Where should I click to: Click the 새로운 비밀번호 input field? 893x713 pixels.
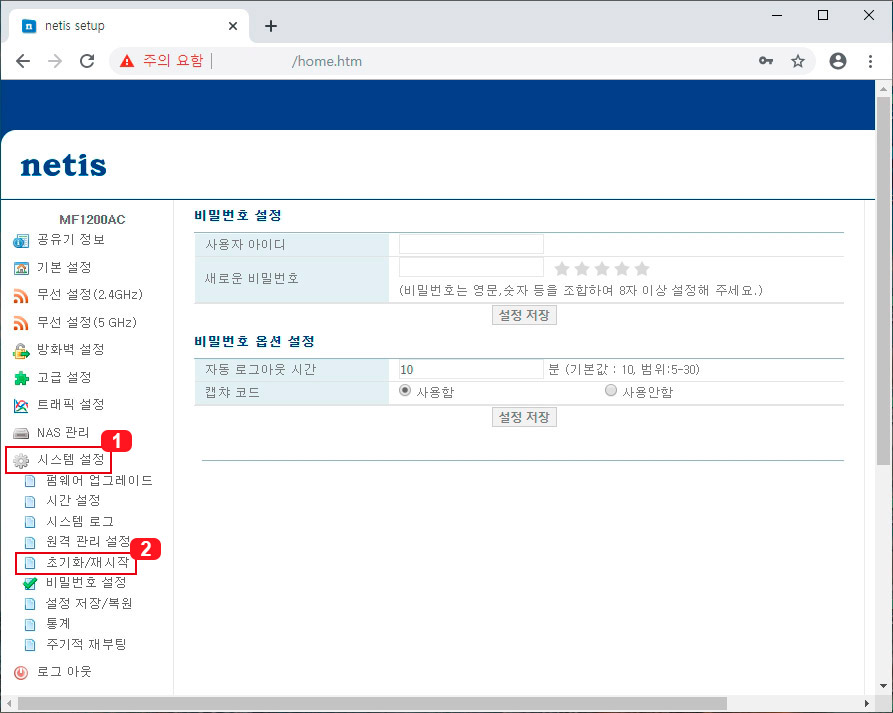471,267
